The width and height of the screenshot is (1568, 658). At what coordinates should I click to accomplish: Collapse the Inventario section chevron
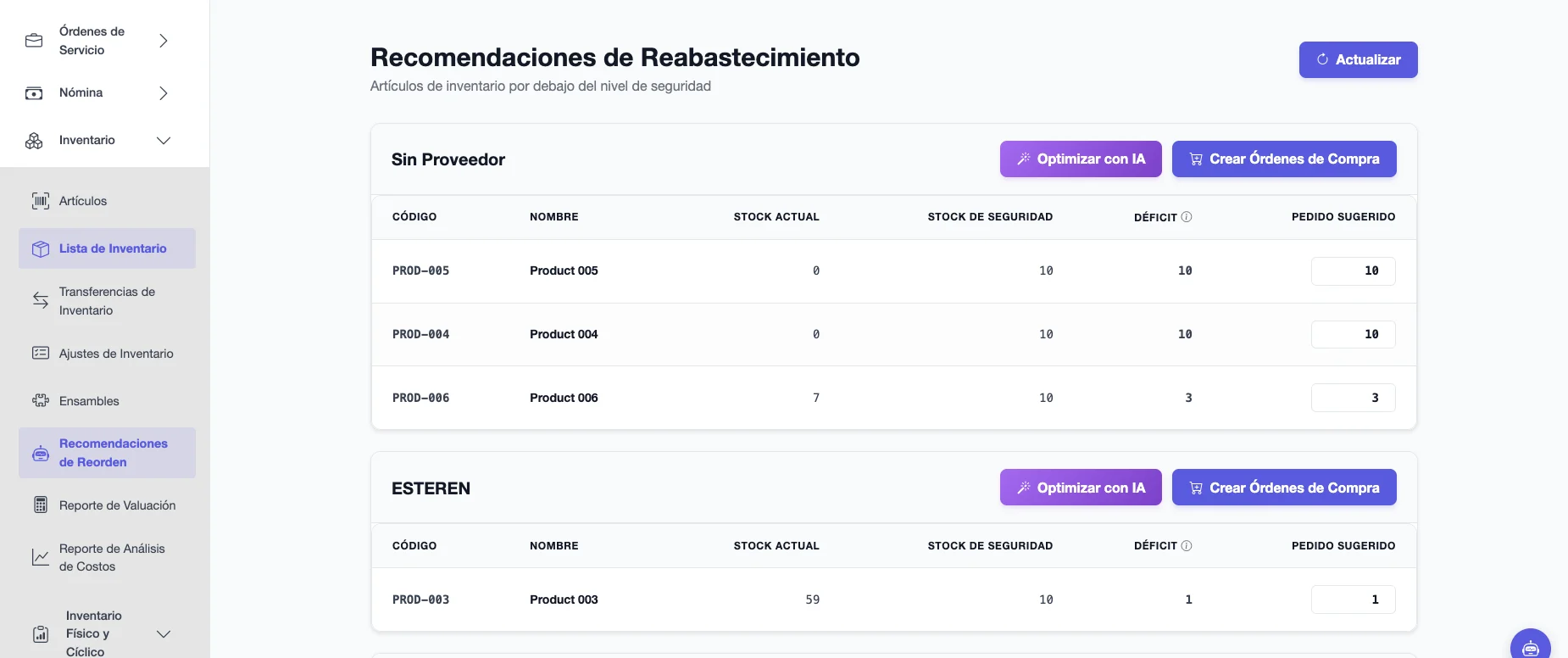tap(164, 141)
